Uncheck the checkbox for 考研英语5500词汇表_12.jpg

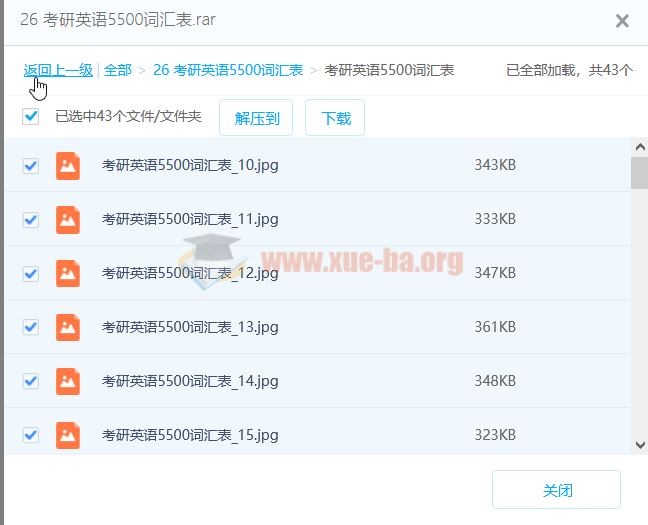point(31,274)
